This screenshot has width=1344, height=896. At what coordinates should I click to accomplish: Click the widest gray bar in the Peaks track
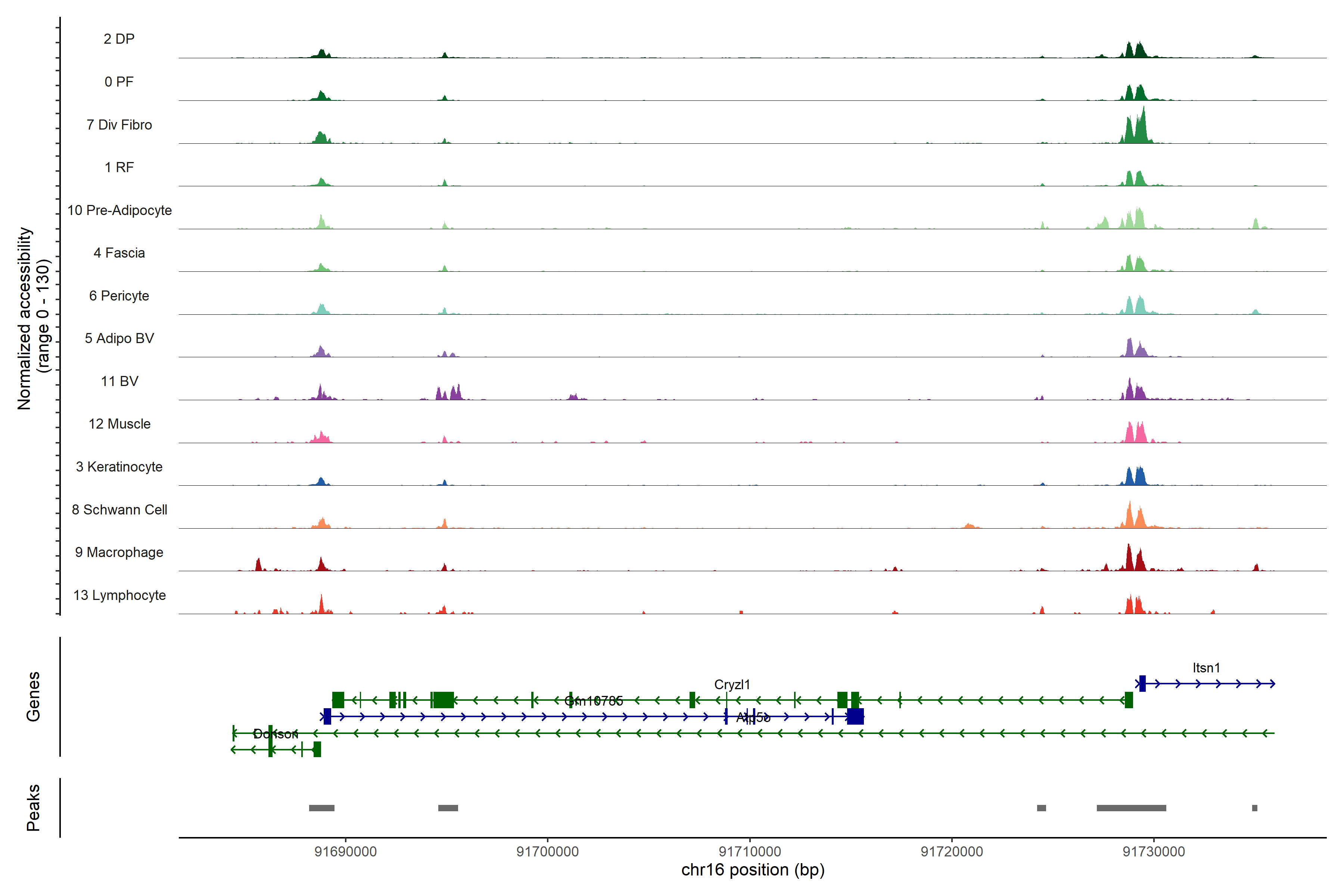pyautogui.click(x=1131, y=808)
